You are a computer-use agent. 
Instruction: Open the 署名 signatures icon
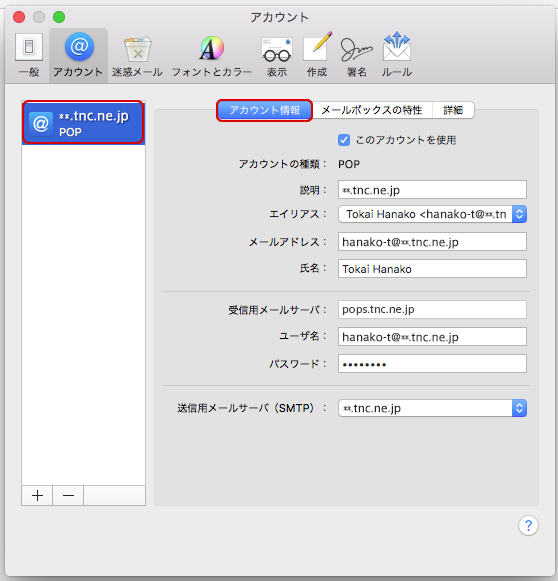coord(356,54)
